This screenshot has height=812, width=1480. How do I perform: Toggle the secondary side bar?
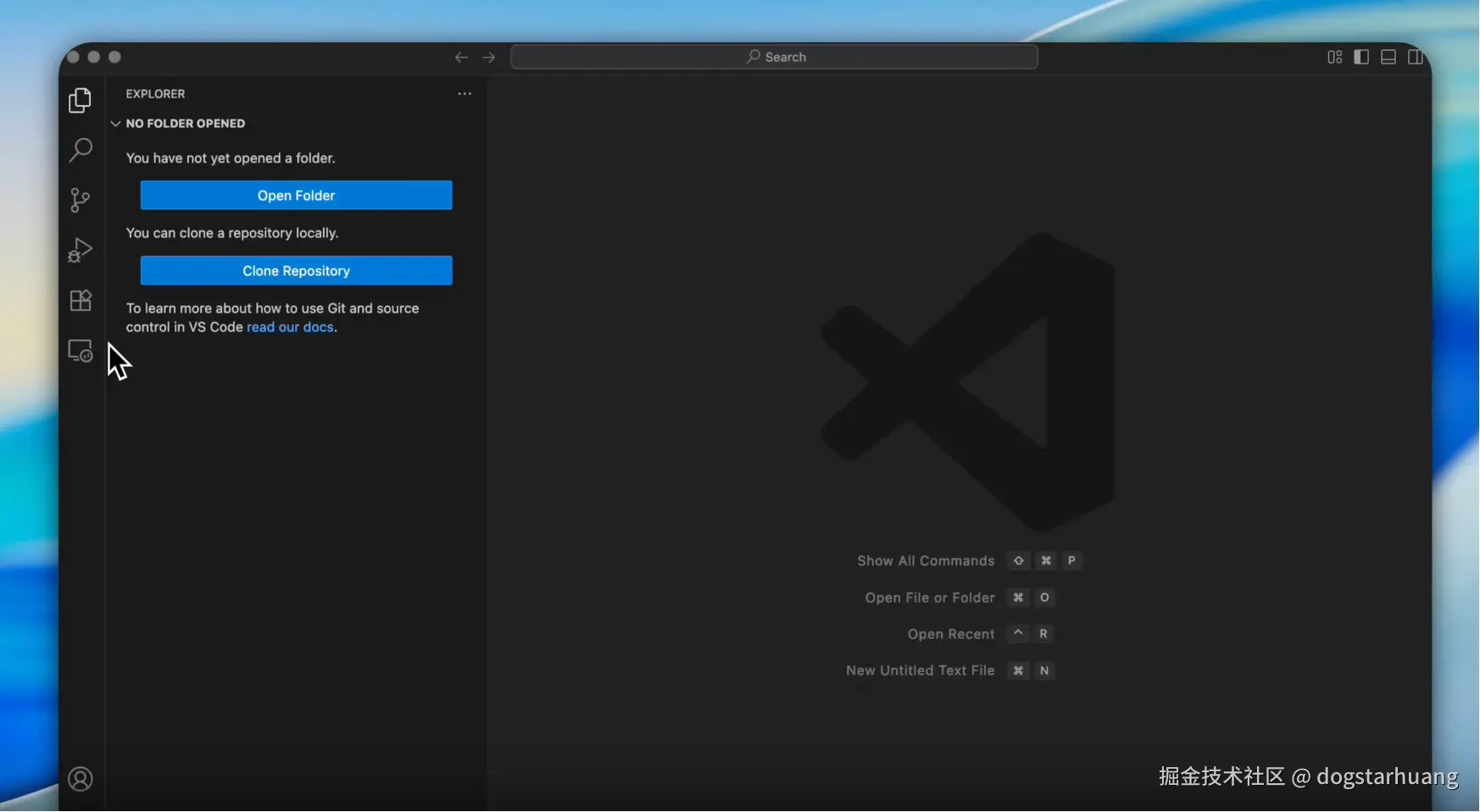(1416, 57)
